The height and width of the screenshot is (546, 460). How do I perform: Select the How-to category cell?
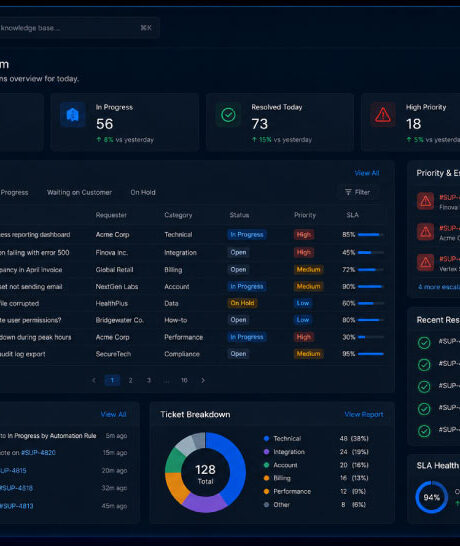(x=176, y=320)
